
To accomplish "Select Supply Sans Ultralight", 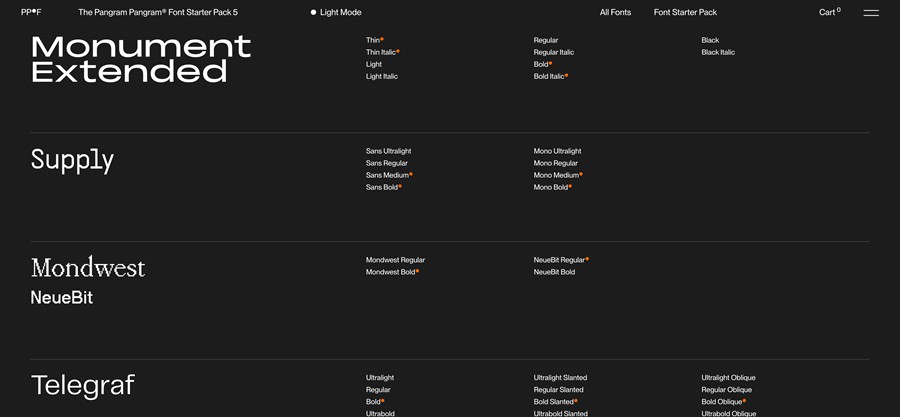I will click(389, 151).
